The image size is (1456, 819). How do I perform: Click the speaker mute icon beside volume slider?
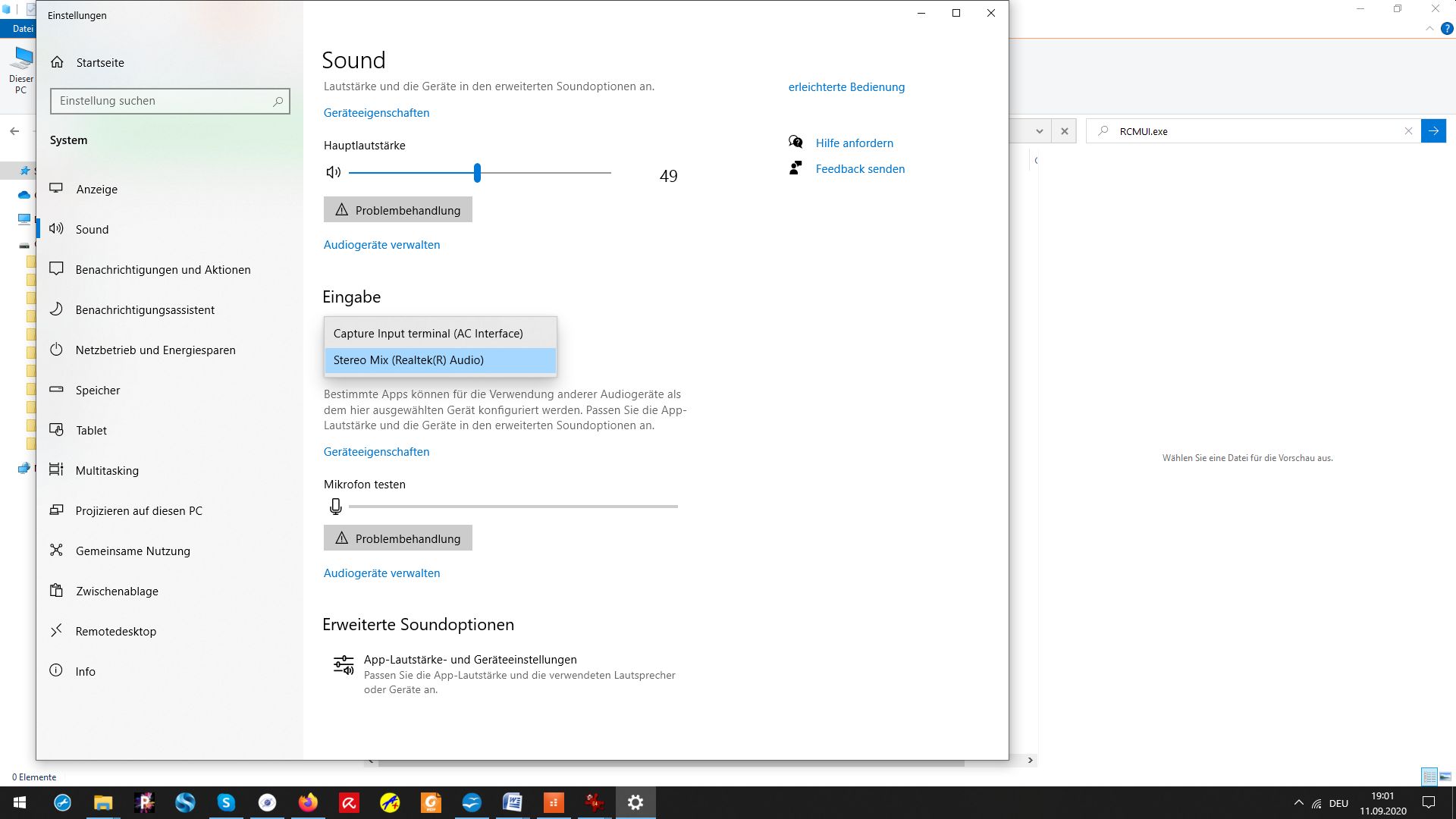(x=333, y=173)
